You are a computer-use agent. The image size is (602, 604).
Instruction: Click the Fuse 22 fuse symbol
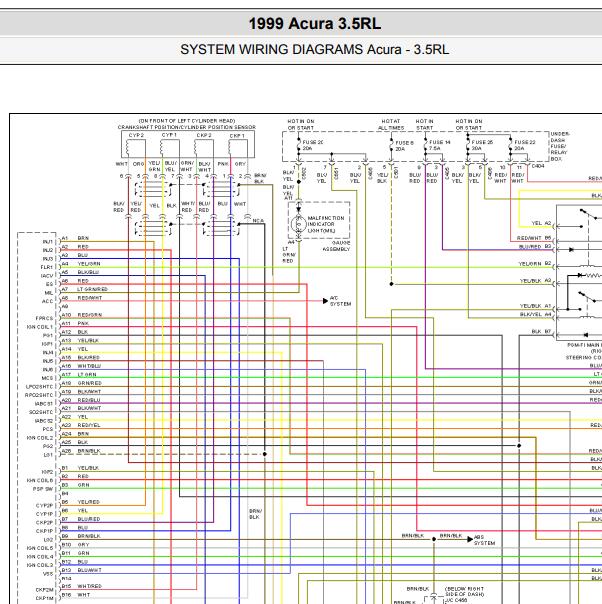pos(511,145)
